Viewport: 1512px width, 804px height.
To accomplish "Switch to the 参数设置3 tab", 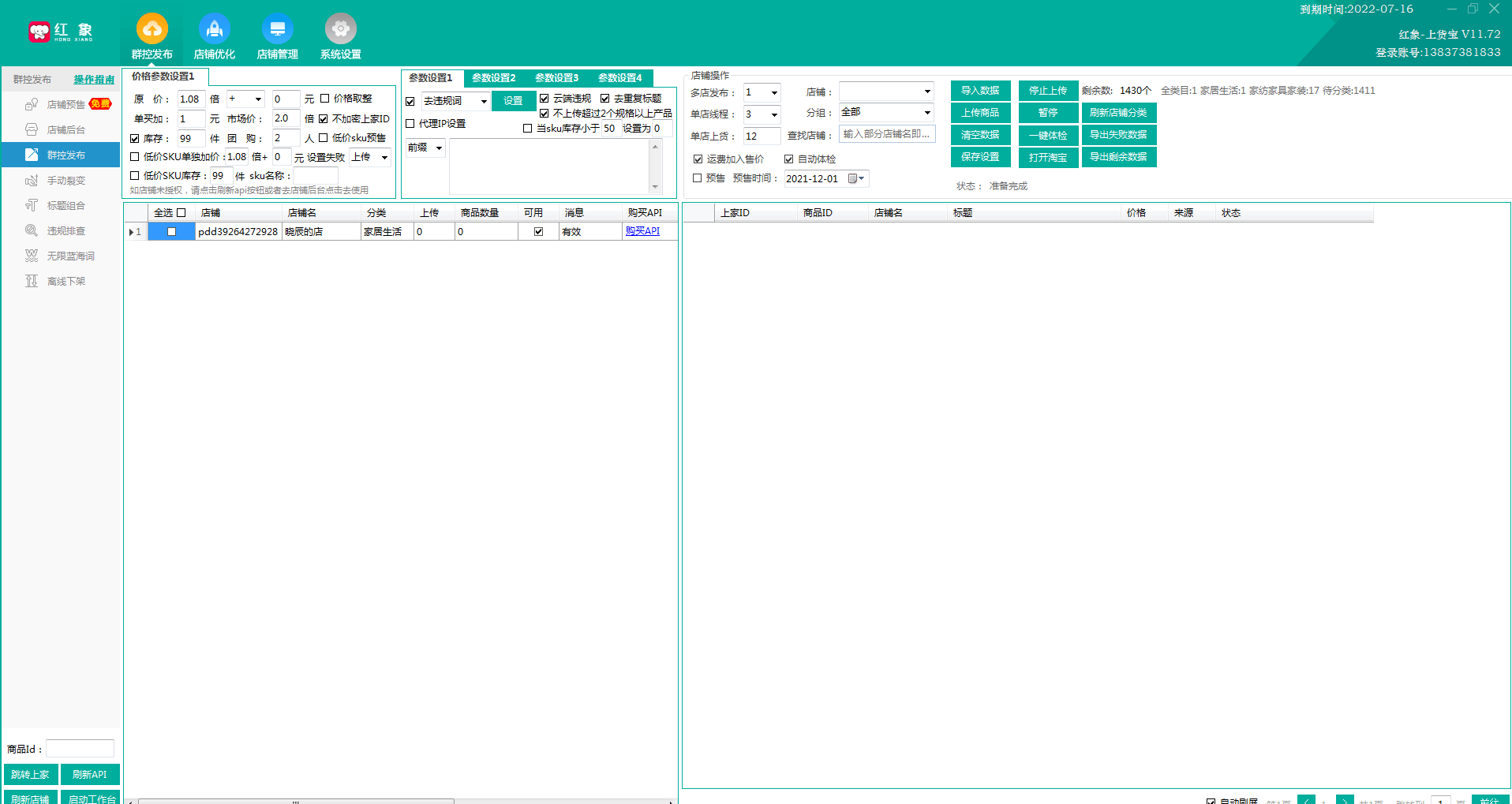I will pyautogui.click(x=557, y=77).
